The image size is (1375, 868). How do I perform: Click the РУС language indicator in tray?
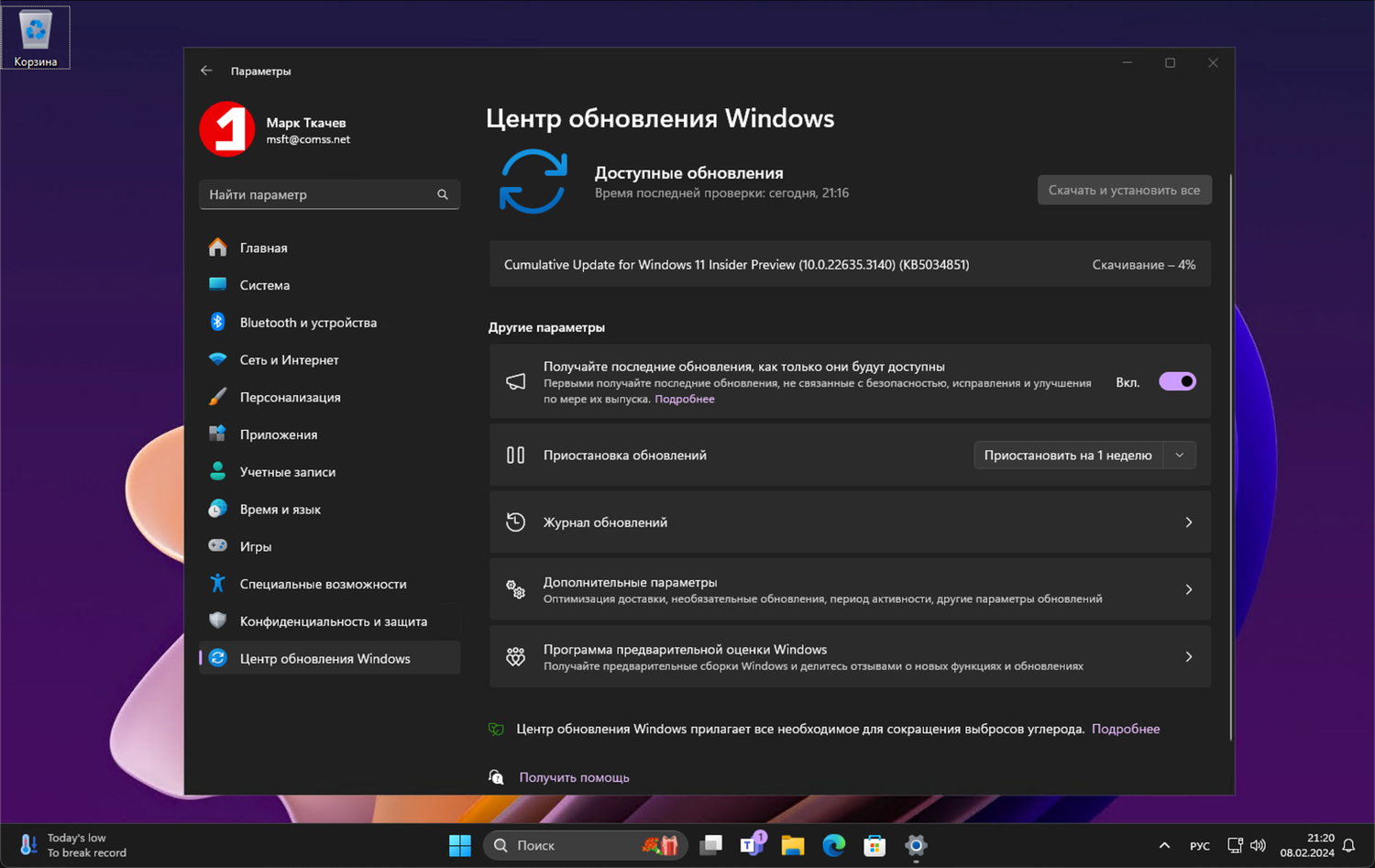coord(1199,846)
